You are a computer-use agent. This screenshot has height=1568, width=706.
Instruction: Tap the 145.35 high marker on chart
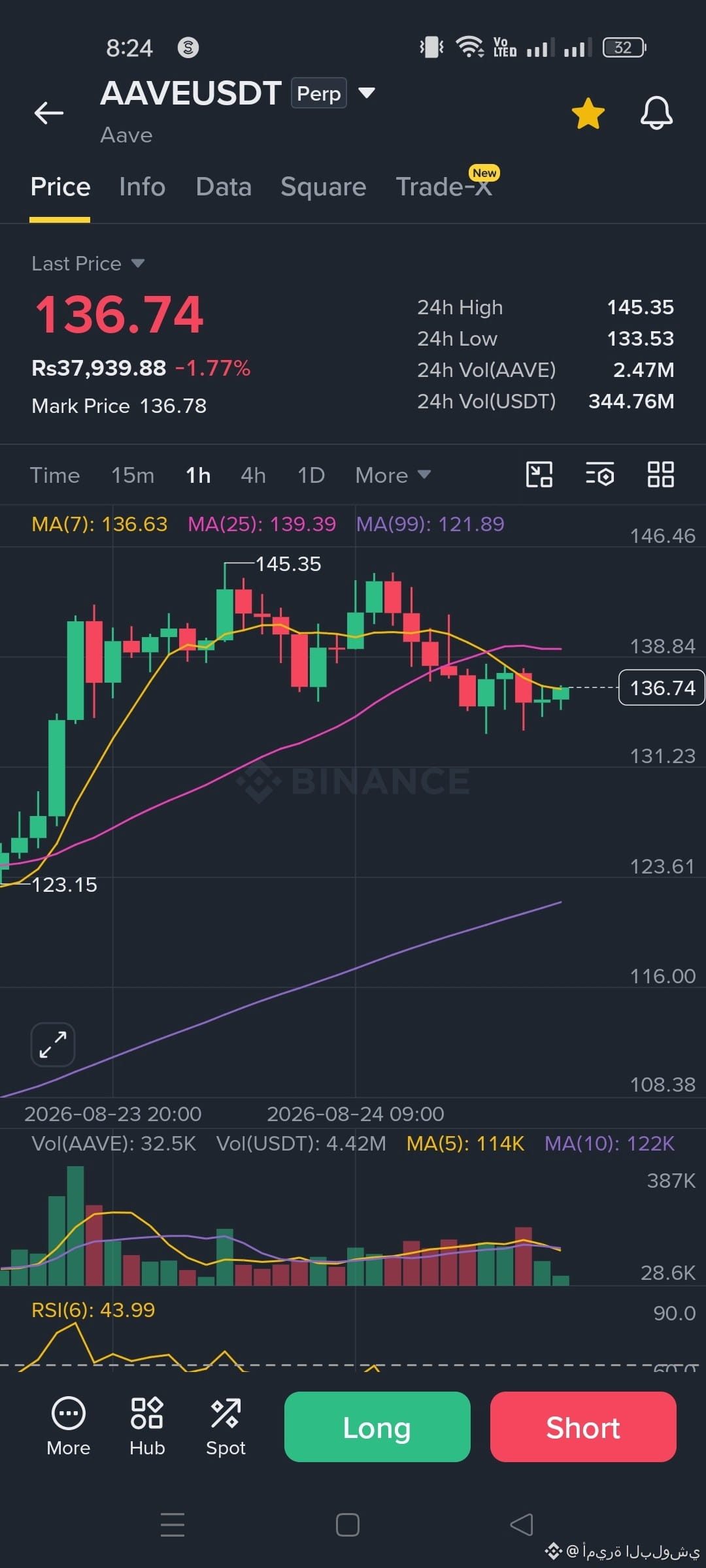288,564
